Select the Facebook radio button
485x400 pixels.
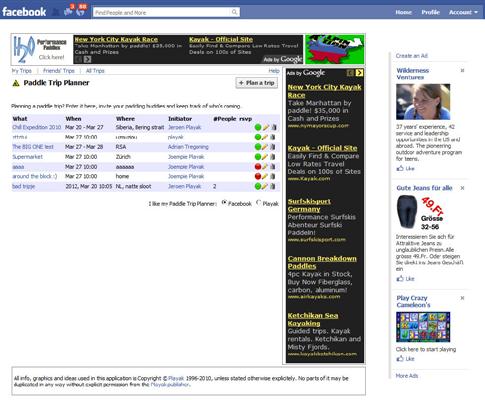click(224, 202)
